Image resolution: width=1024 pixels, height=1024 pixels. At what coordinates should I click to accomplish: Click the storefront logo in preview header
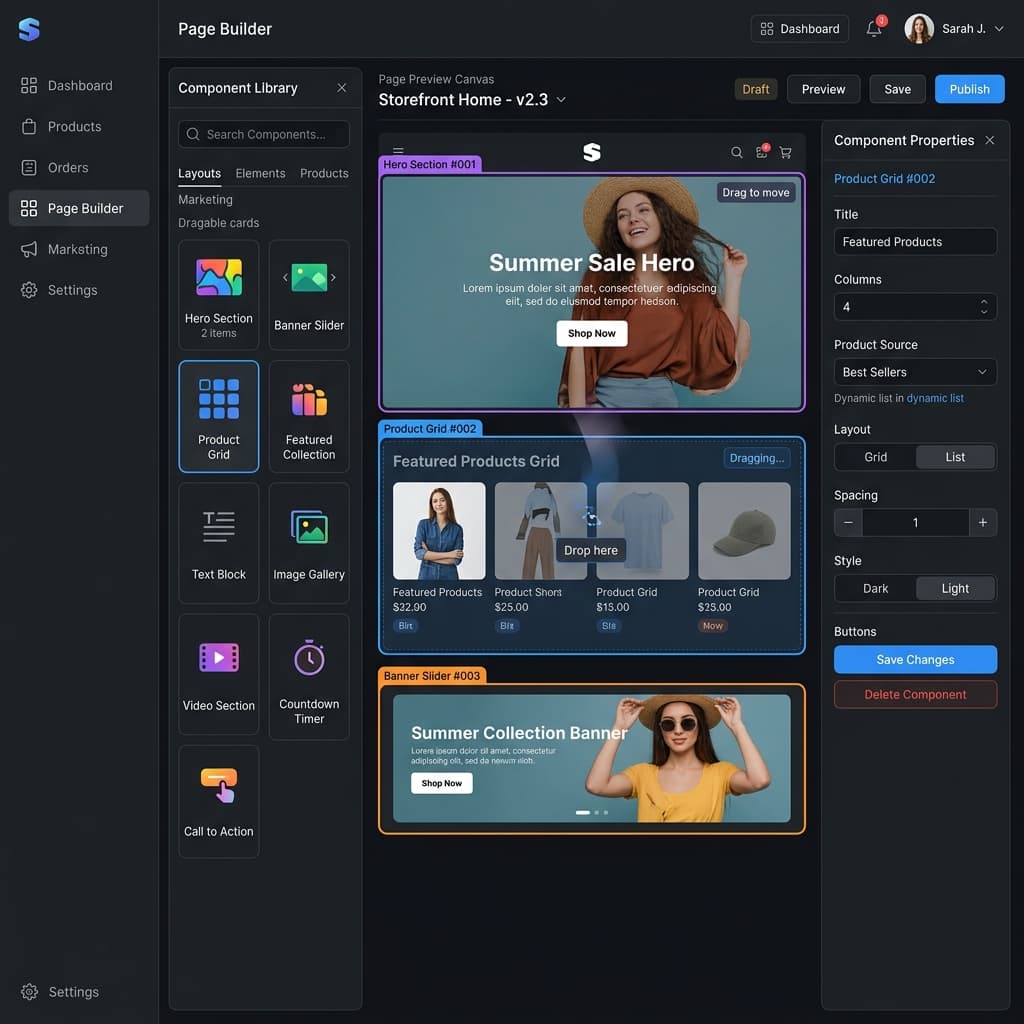(592, 152)
